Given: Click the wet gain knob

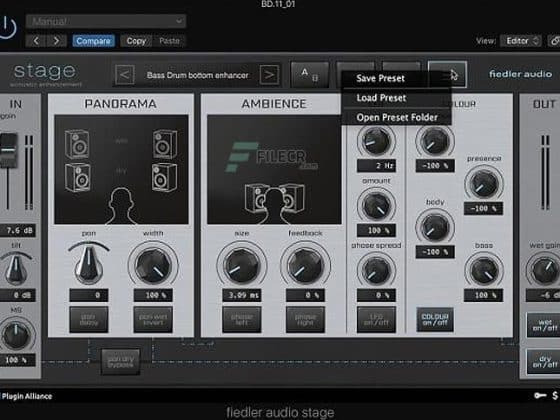Looking at the screenshot, I should (544, 270).
